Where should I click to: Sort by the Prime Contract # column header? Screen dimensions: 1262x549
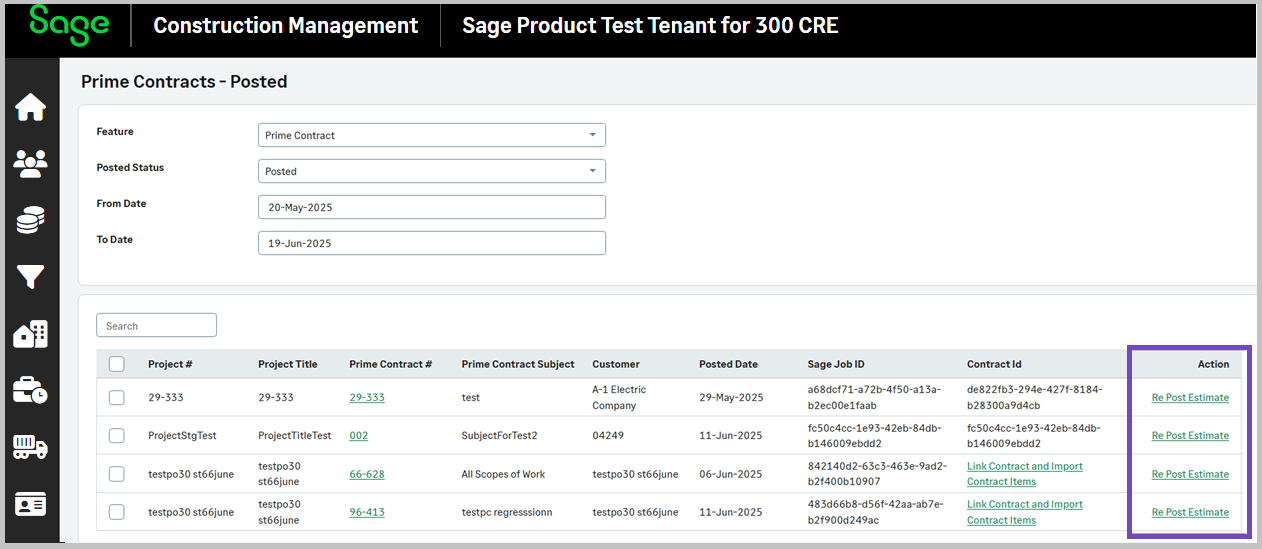391,364
